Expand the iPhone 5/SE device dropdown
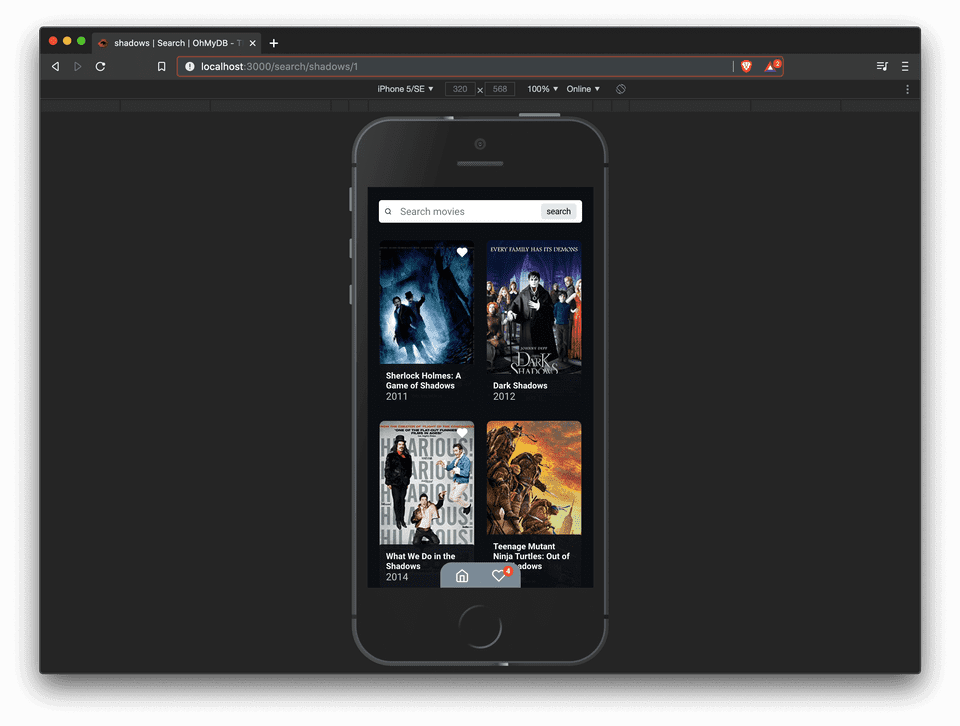The width and height of the screenshot is (960, 726). coord(405,89)
